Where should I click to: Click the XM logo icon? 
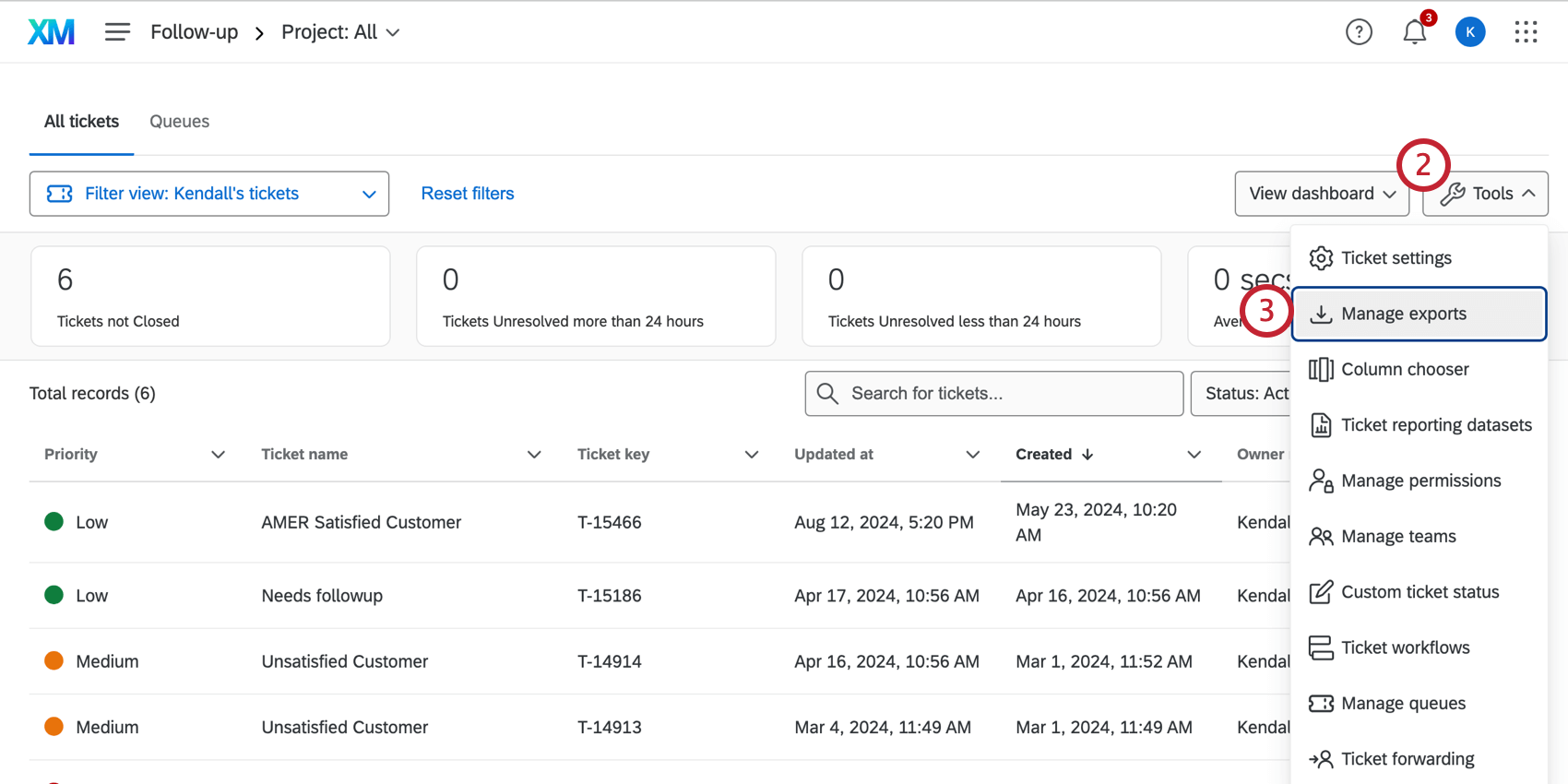pos(52,32)
